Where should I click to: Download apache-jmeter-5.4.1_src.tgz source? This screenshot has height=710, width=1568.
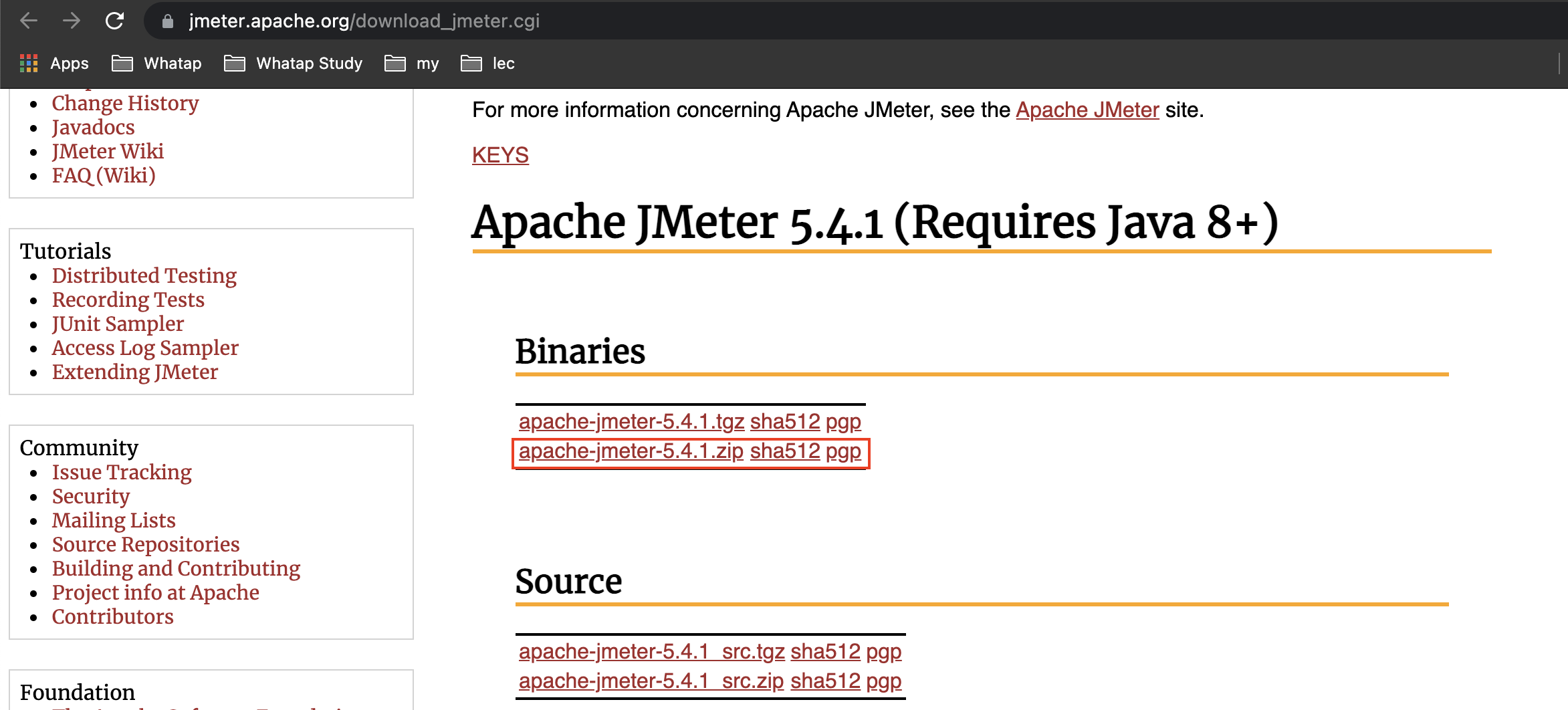pos(651,652)
